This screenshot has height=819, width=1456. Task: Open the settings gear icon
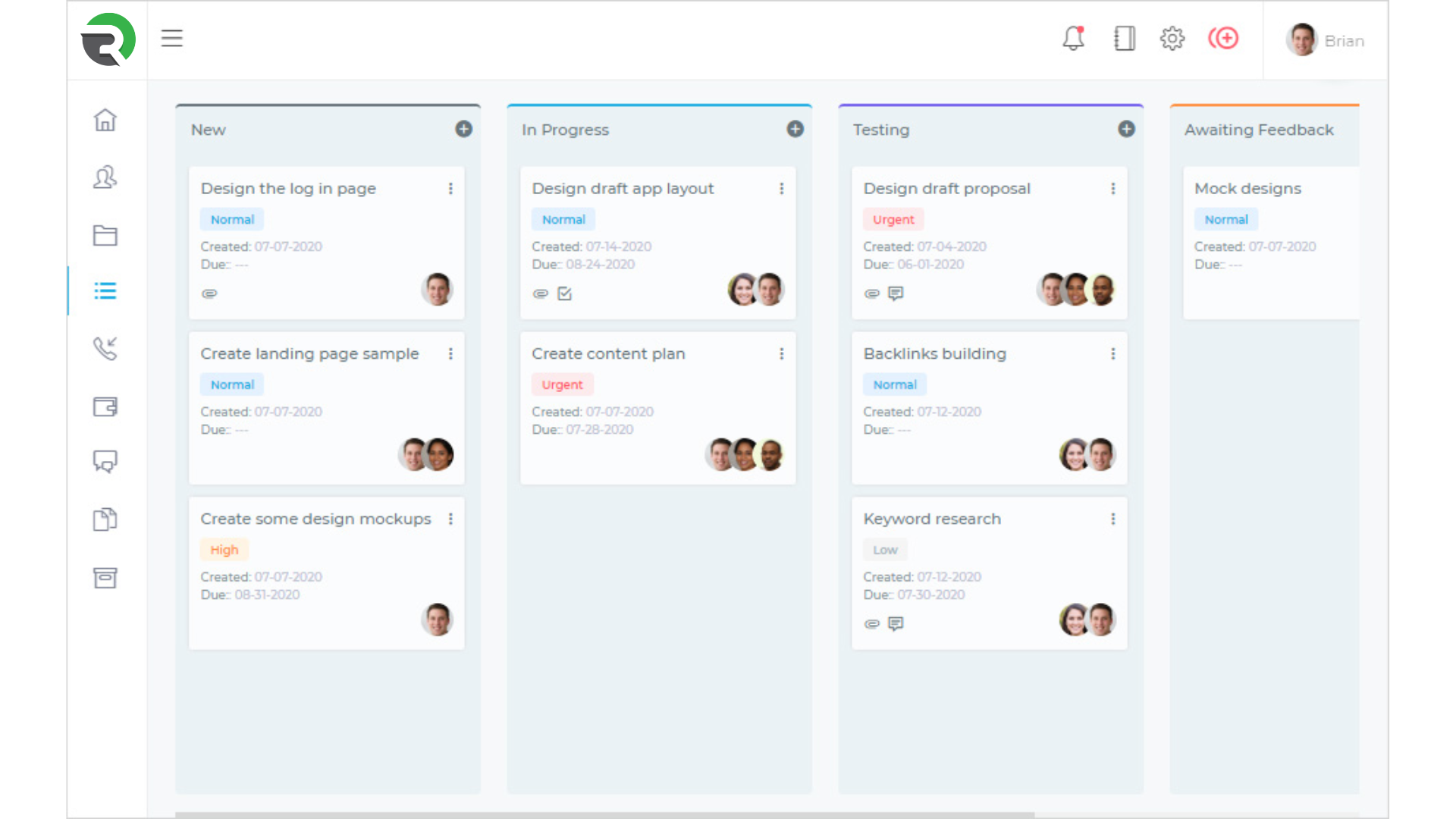pos(1172,38)
